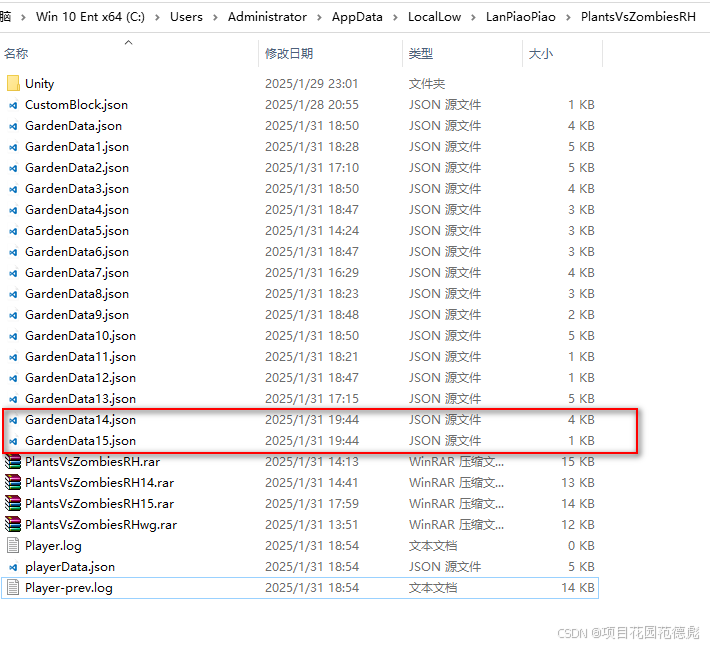The image size is (710, 646).
Task: Select file name PlantsVsZombiesRH.rar
Action: click(x=92, y=462)
